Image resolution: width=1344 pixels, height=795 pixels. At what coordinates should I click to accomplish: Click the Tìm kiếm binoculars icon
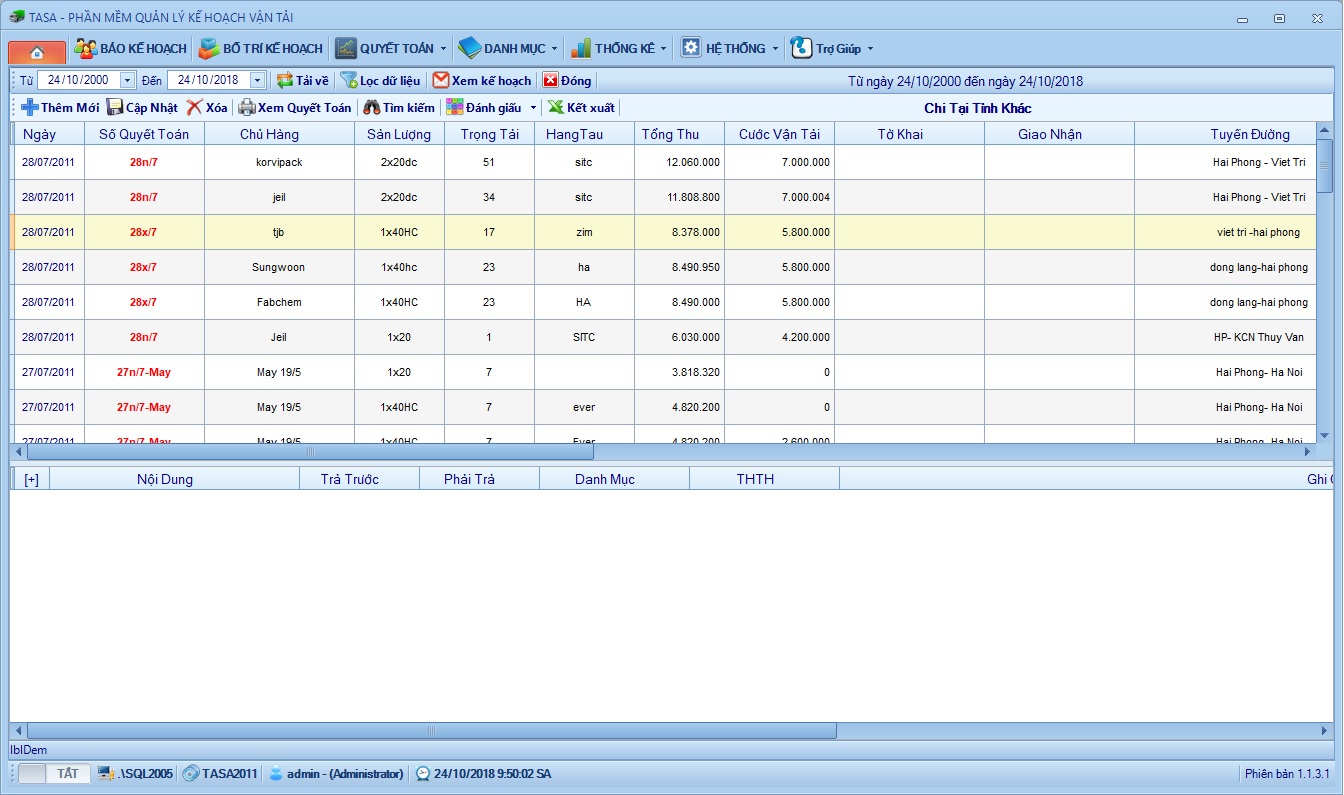point(371,108)
